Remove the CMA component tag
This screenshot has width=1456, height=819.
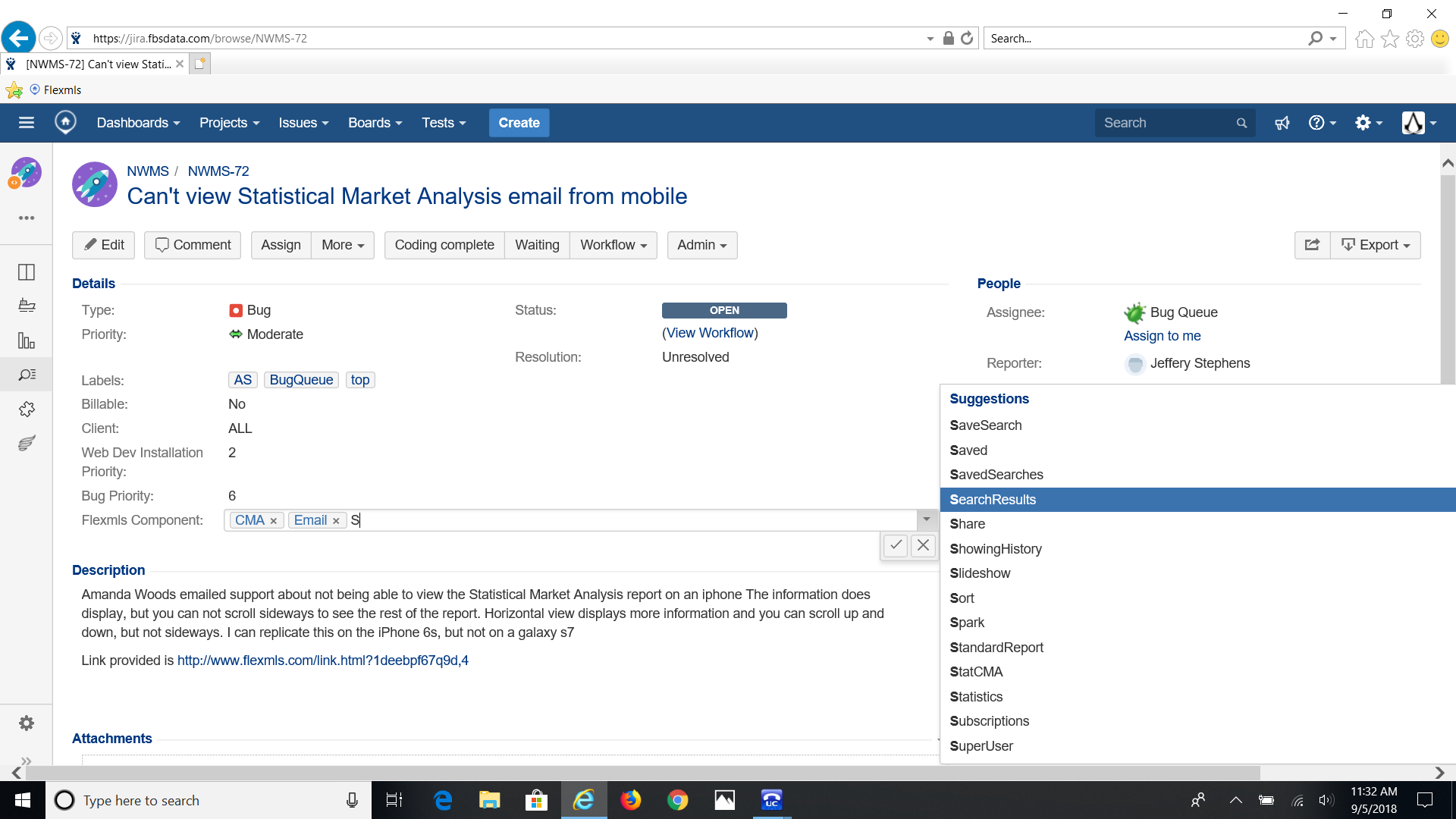273,521
